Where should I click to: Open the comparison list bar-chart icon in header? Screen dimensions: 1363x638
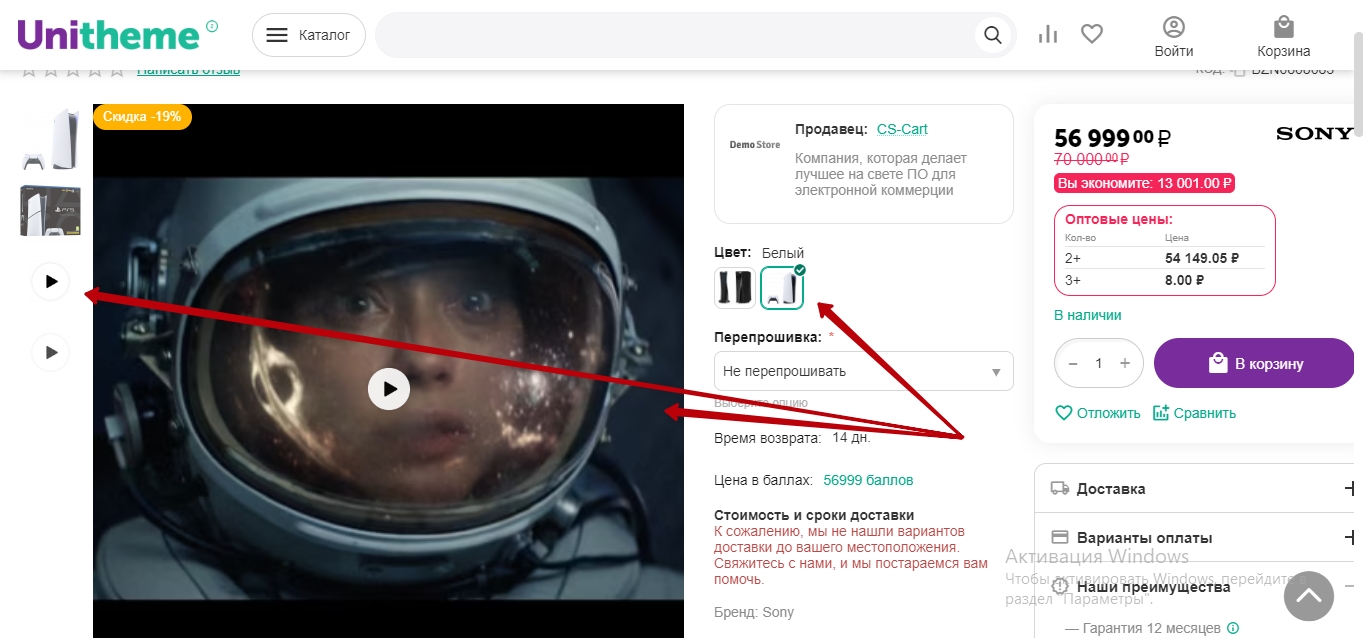pyautogui.click(x=1048, y=35)
